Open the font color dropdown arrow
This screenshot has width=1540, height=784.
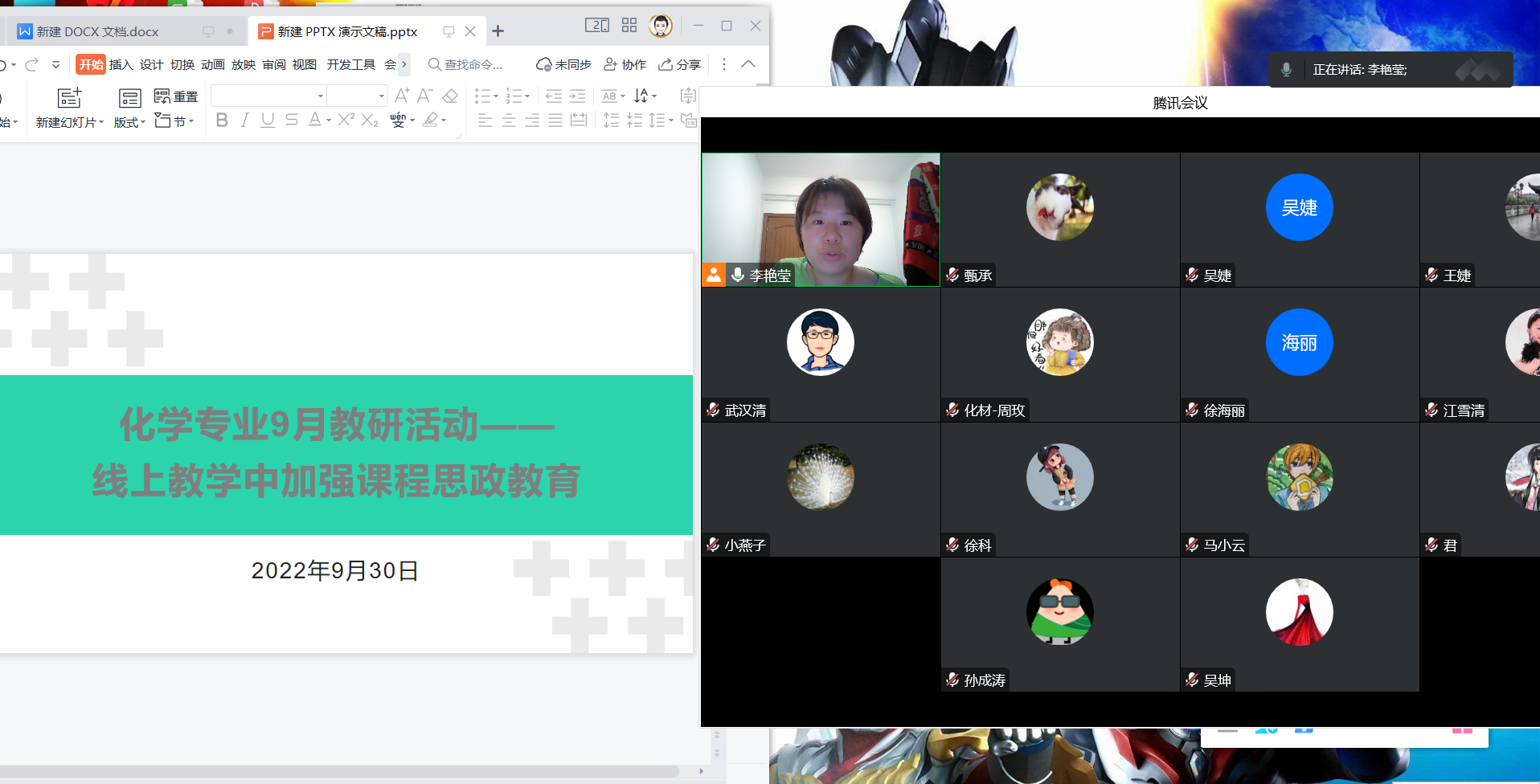click(x=329, y=120)
